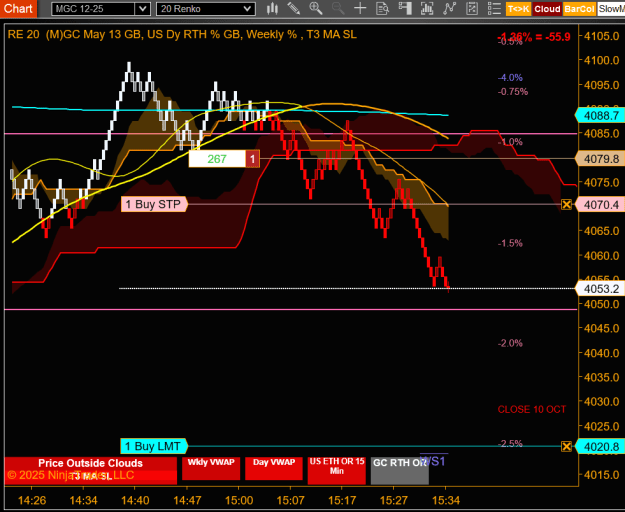The image size is (625, 512).
Task: Click the 267 position PnL marker
Action: click(217, 159)
